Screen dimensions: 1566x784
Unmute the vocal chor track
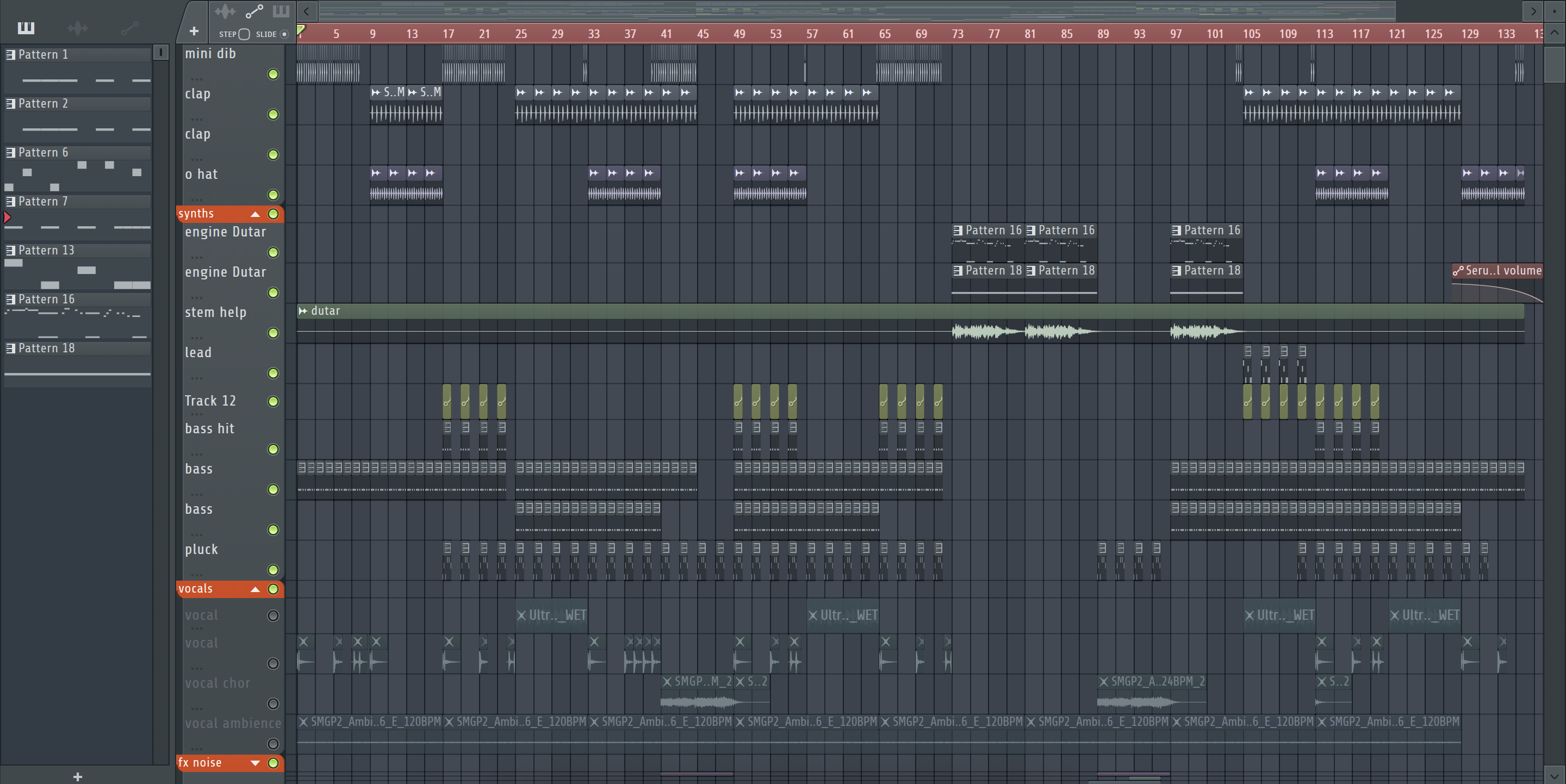click(x=274, y=704)
